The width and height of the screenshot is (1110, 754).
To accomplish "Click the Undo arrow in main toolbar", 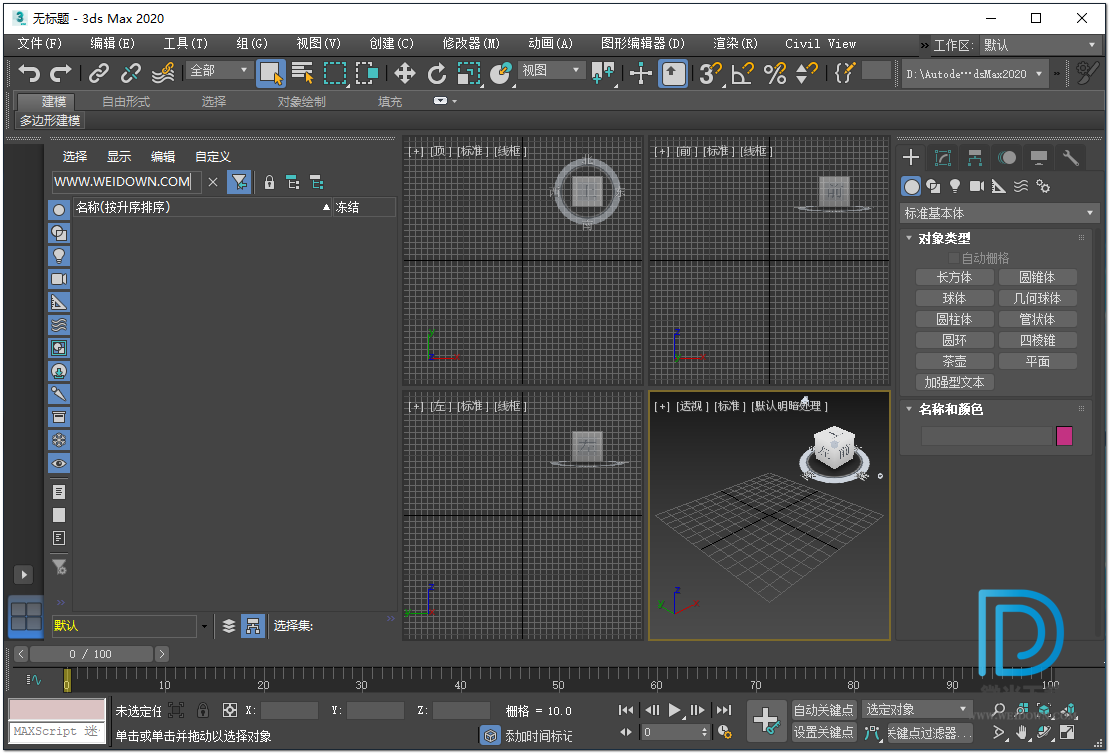I will pyautogui.click(x=28, y=73).
